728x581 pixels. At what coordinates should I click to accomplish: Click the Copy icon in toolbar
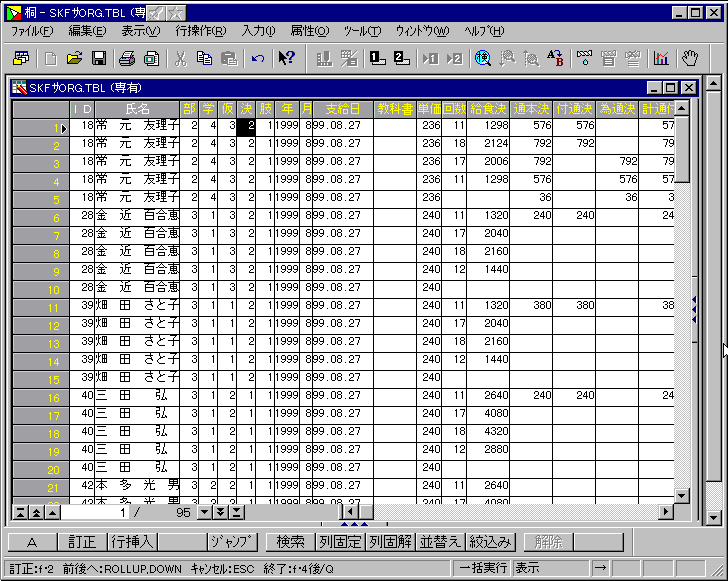(204, 58)
